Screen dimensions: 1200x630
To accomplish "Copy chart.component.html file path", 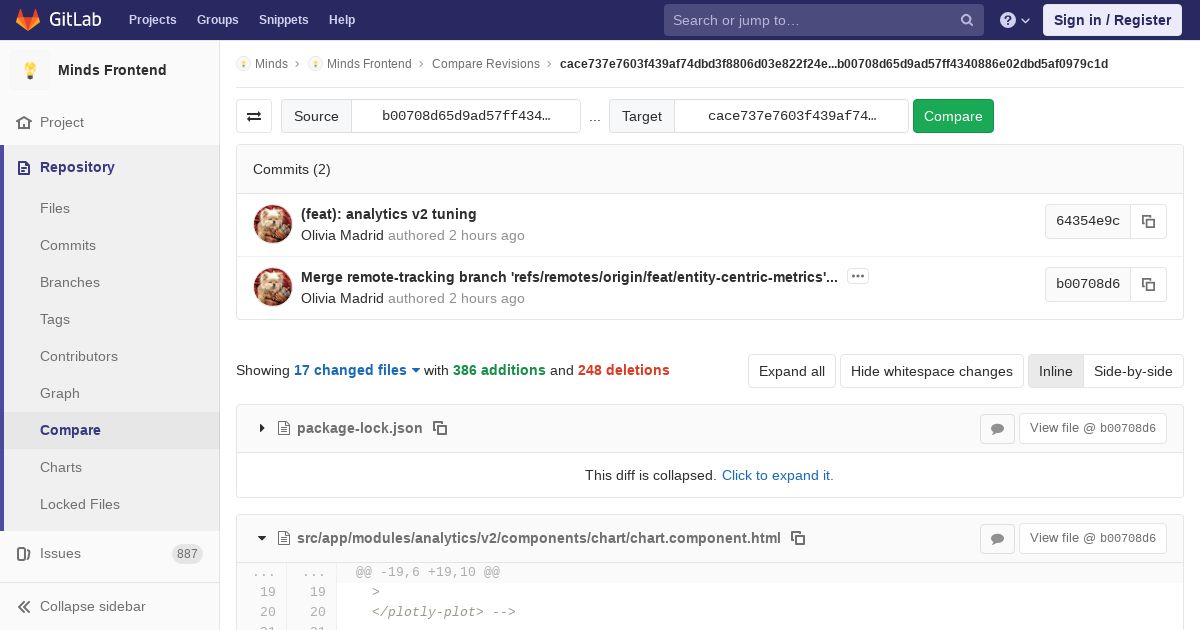I will click(x=798, y=538).
